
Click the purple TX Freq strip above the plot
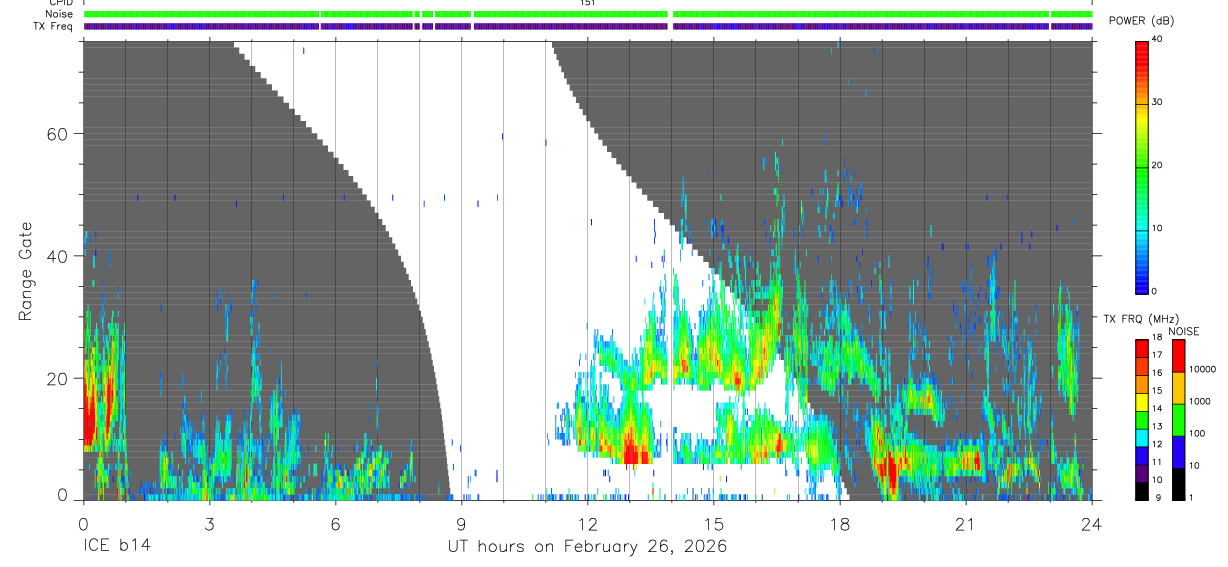[588, 26]
